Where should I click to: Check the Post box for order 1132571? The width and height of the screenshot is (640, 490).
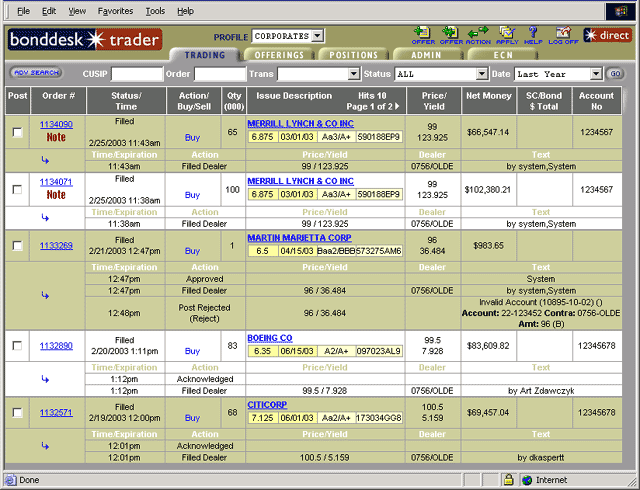(x=17, y=412)
